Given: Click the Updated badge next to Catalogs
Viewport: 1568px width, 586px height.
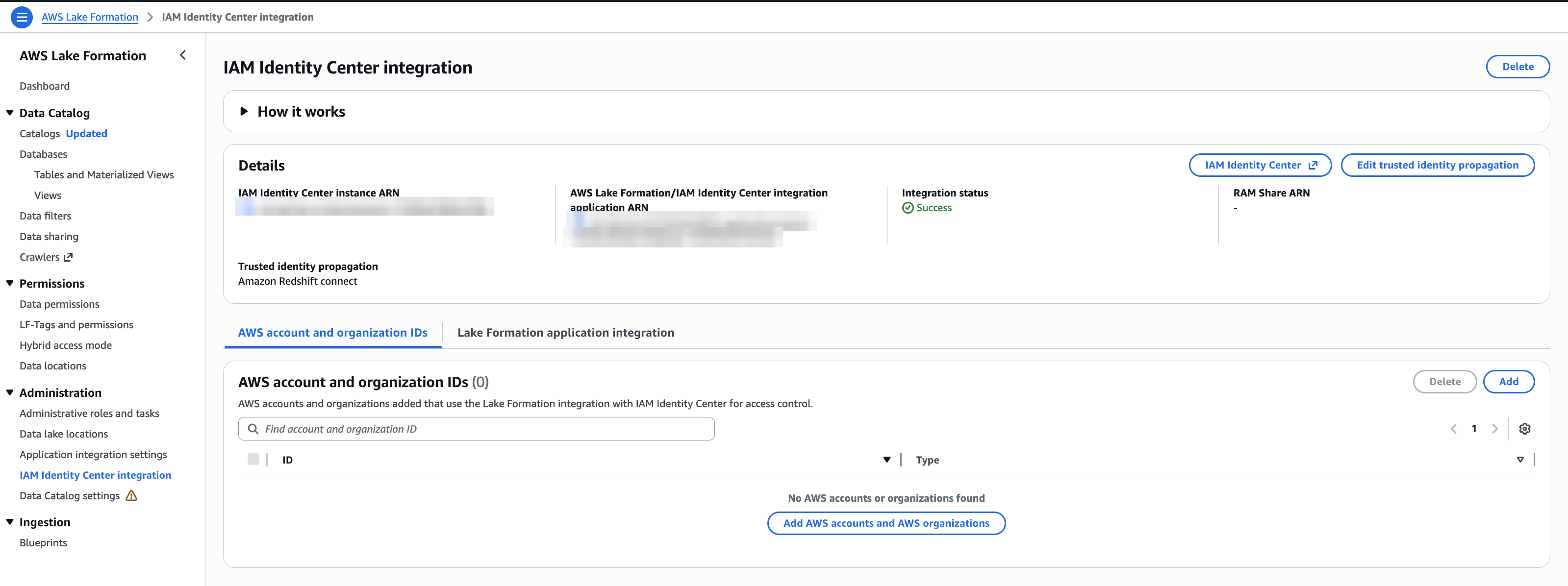Looking at the screenshot, I should click(86, 134).
